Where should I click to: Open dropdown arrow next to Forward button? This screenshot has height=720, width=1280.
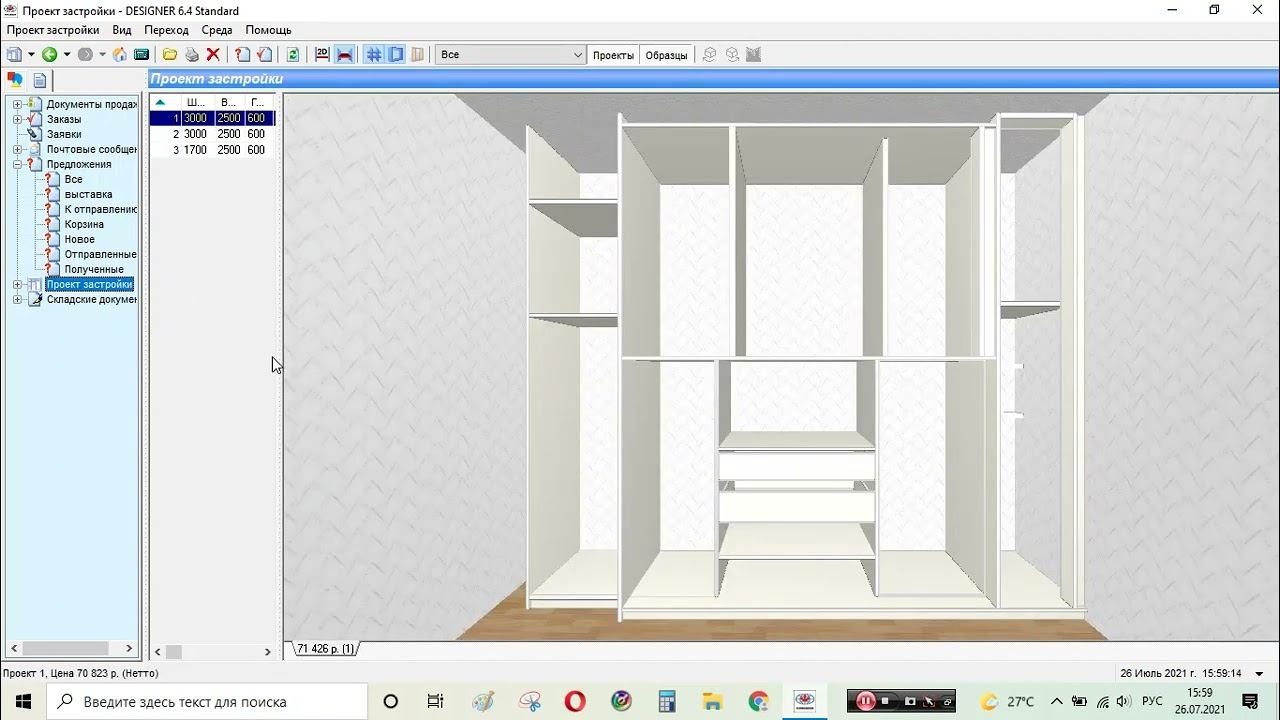102,55
